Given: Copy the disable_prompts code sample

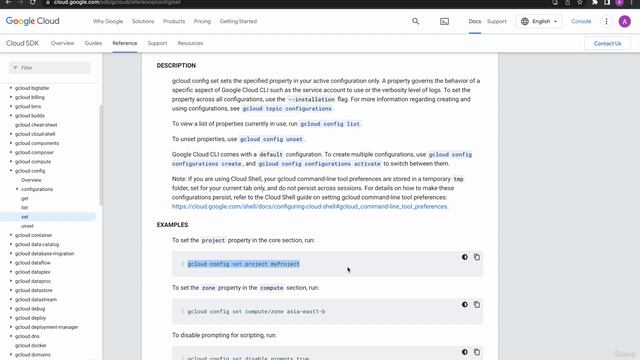Looking at the screenshot, I should point(477,352).
